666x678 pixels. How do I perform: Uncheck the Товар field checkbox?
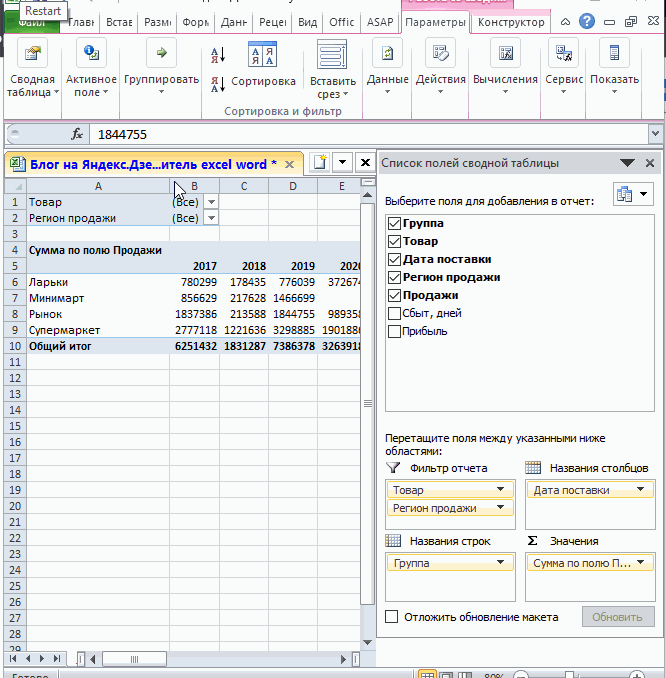click(394, 241)
